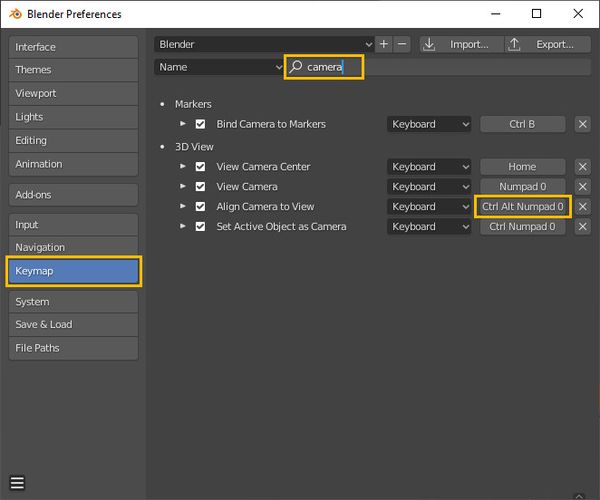This screenshot has height=500, width=600.
Task: Toggle the View Camera checkbox
Action: (200, 187)
